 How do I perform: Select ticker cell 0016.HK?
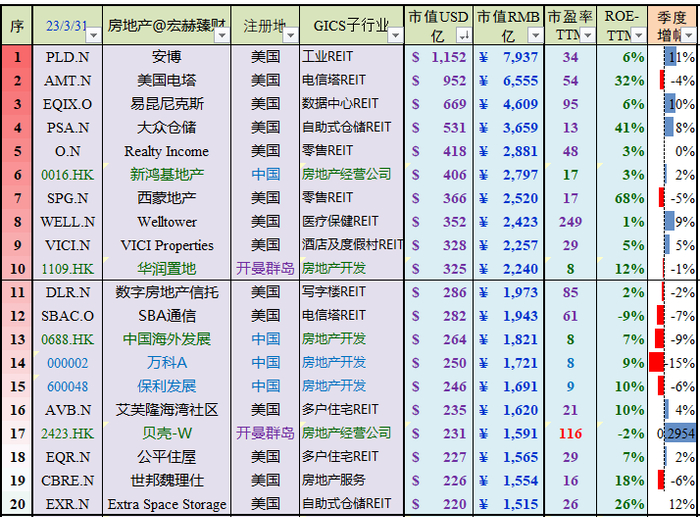(67, 175)
